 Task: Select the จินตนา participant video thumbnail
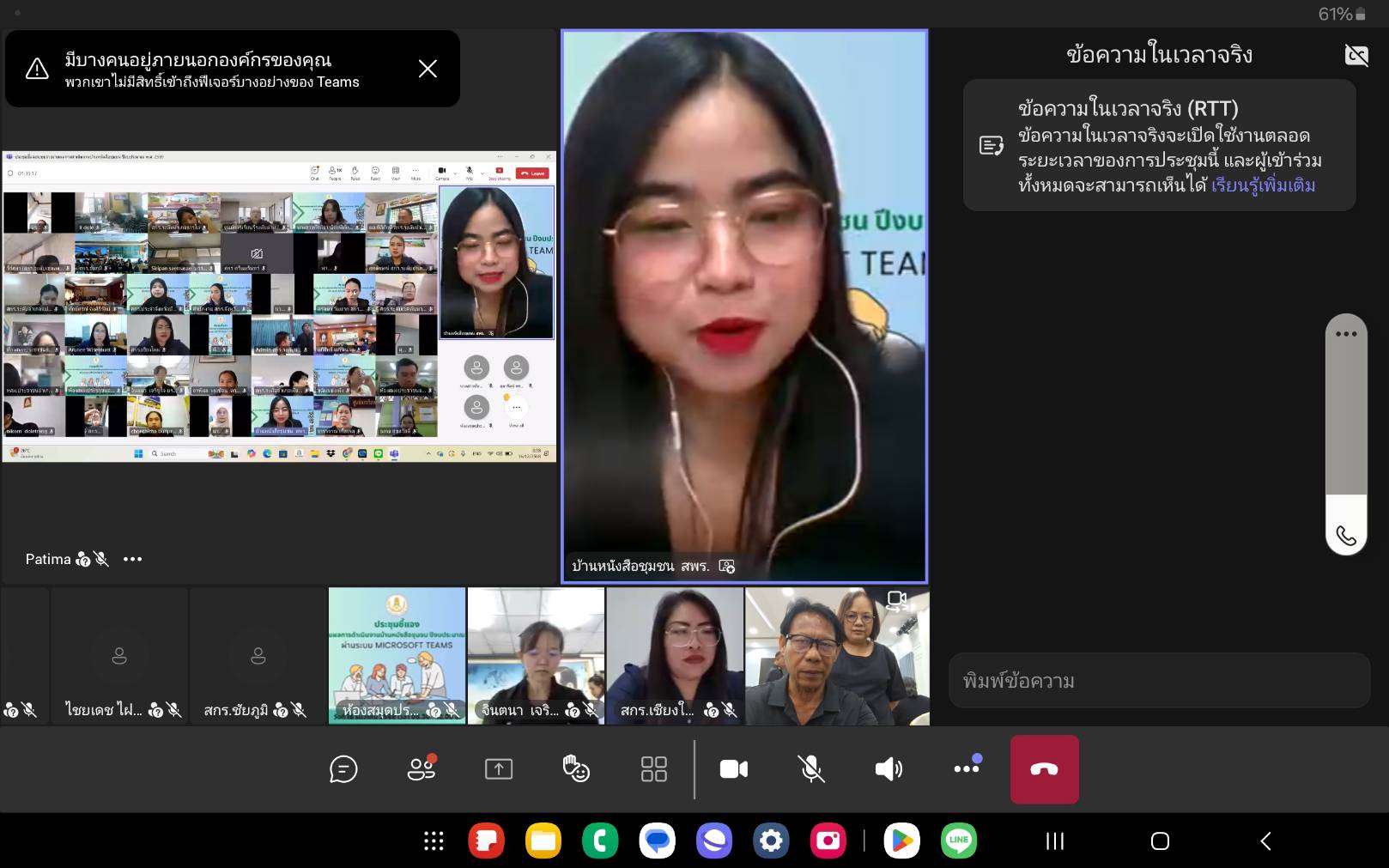(536, 656)
